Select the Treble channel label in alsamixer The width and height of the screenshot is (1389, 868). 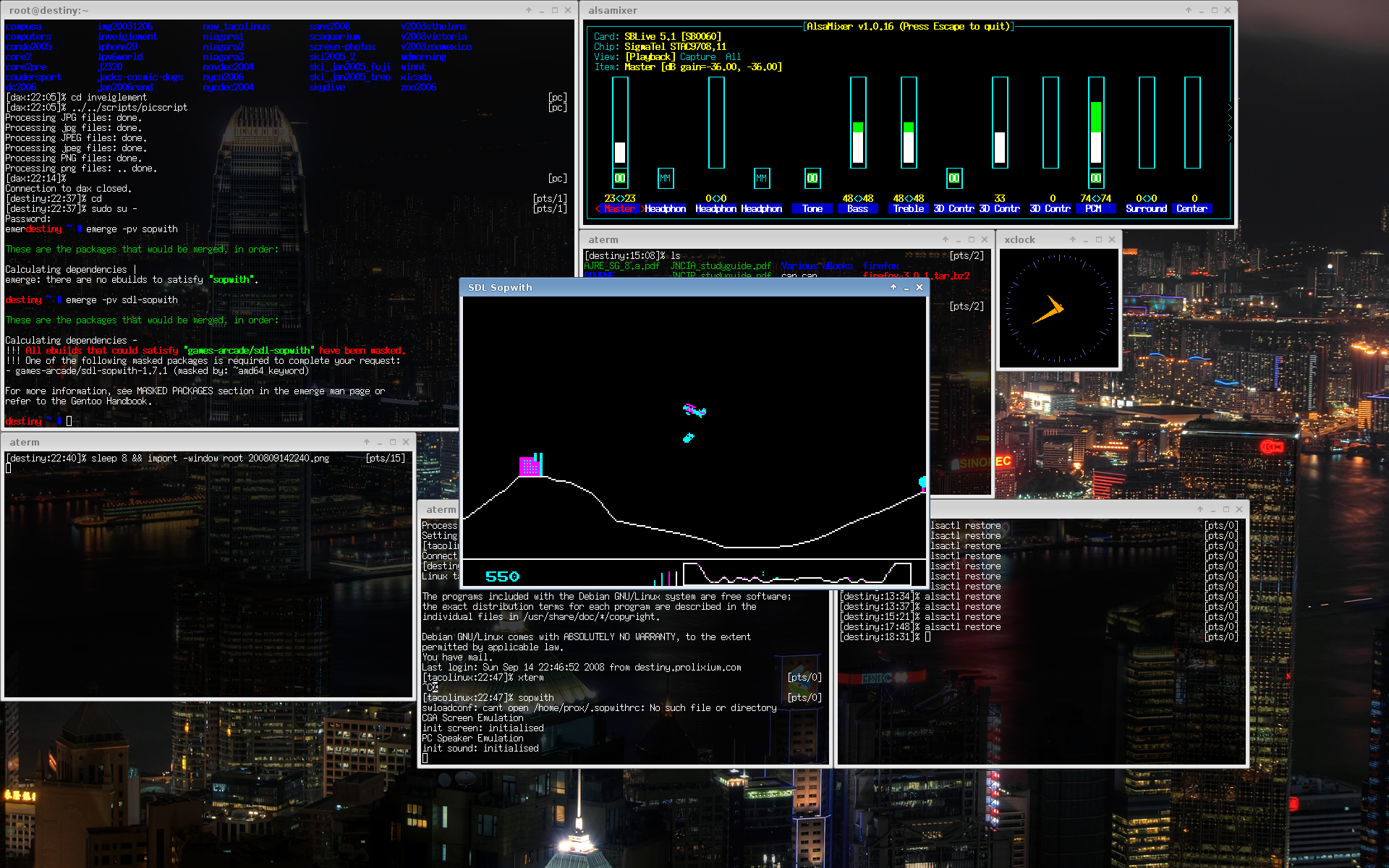pyautogui.click(x=909, y=208)
